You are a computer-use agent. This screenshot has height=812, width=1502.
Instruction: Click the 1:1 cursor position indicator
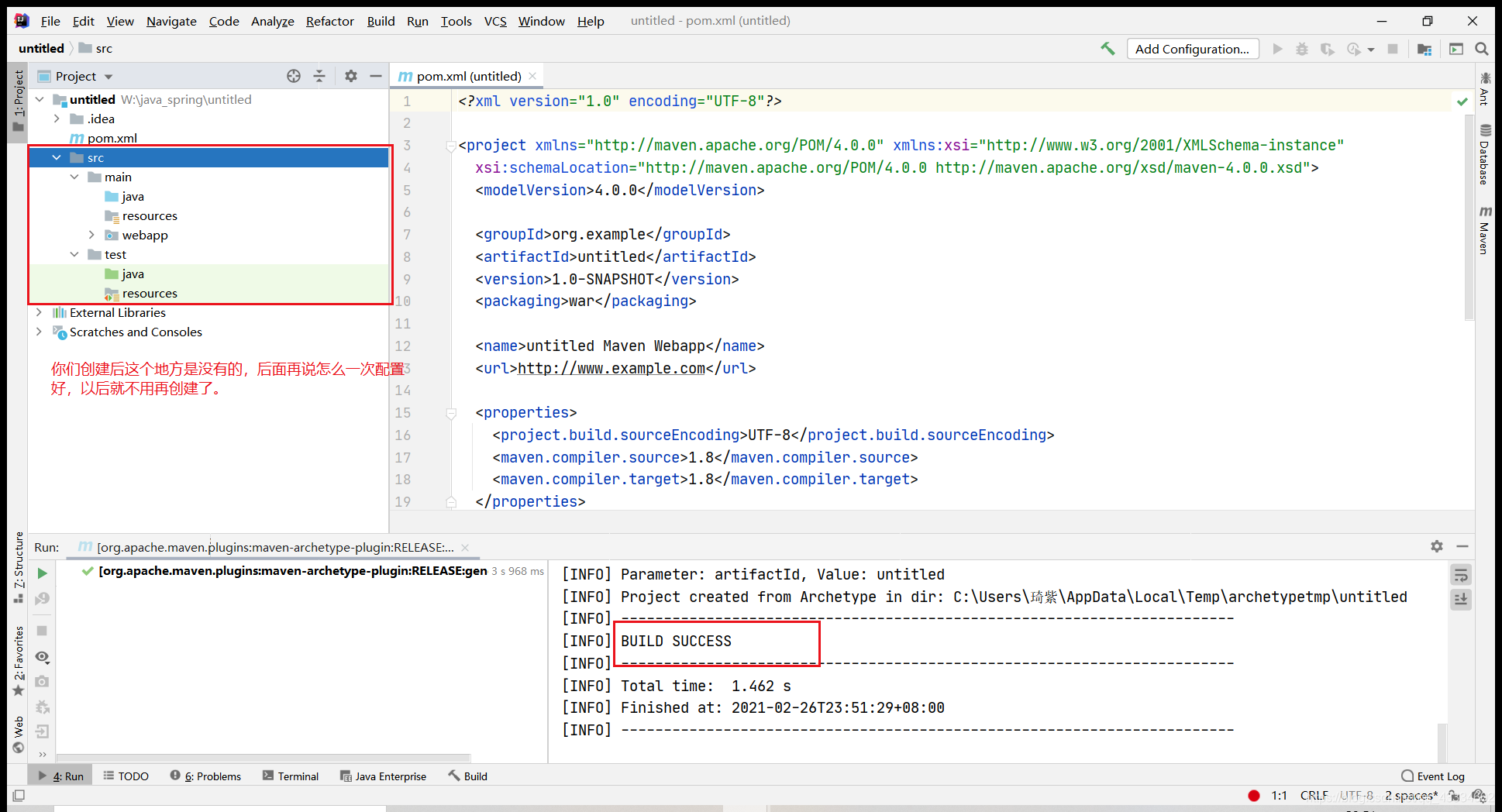(1279, 796)
